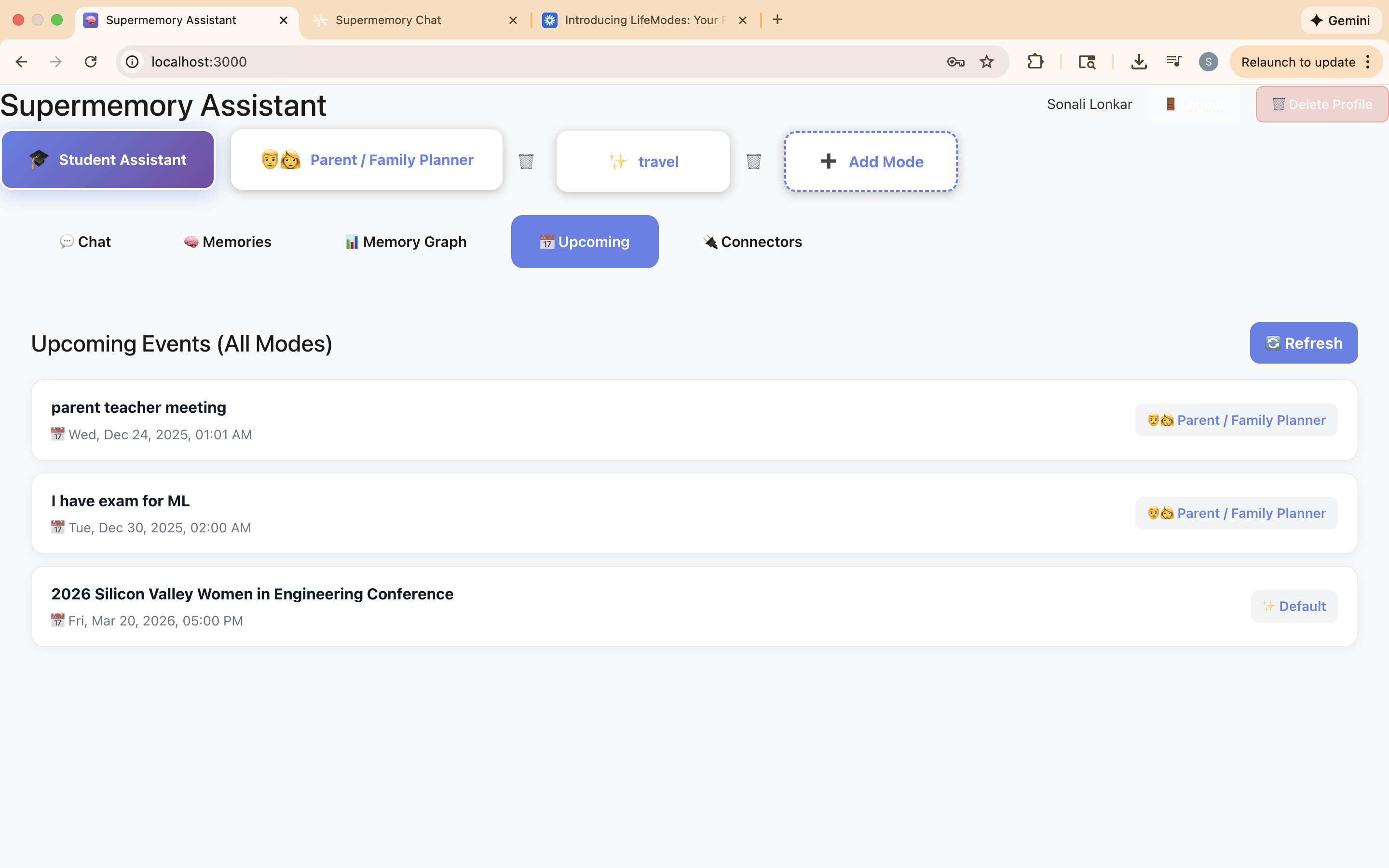Bookmark this page with star icon

click(x=986, y=61)
